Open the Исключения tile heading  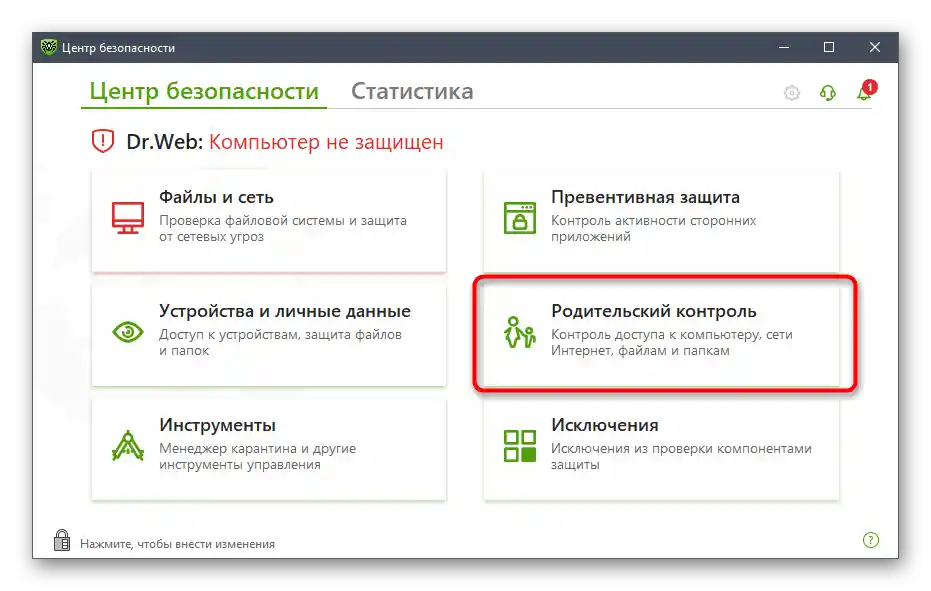tap(604, 425)
